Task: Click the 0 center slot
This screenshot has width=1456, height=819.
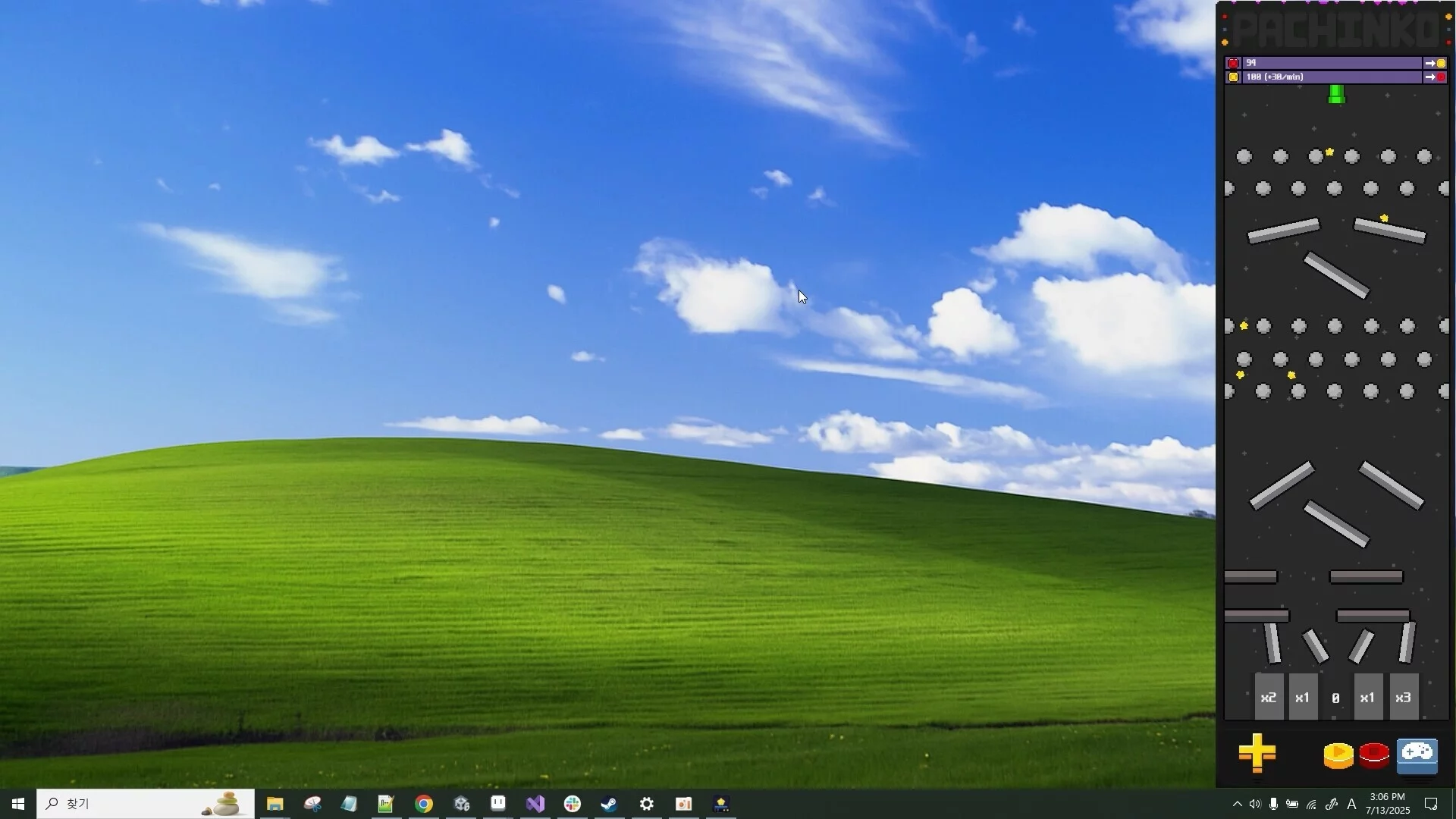Action: click(x=1335, y=698)
